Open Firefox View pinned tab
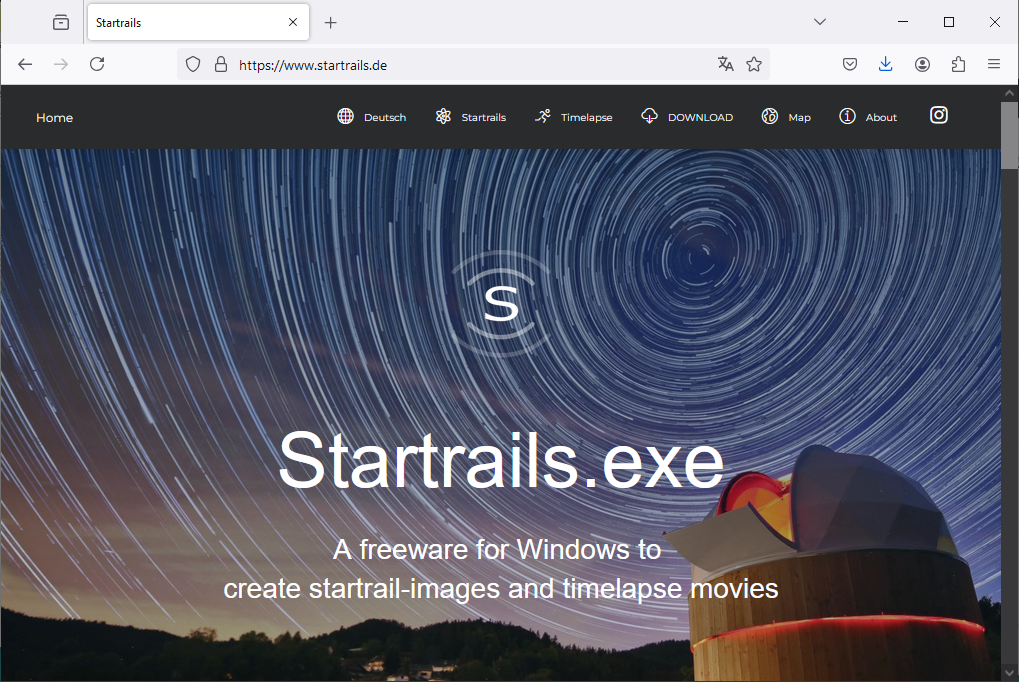Image resolution: width=1019 pixels, height=682 pixels. pos(61,23)
